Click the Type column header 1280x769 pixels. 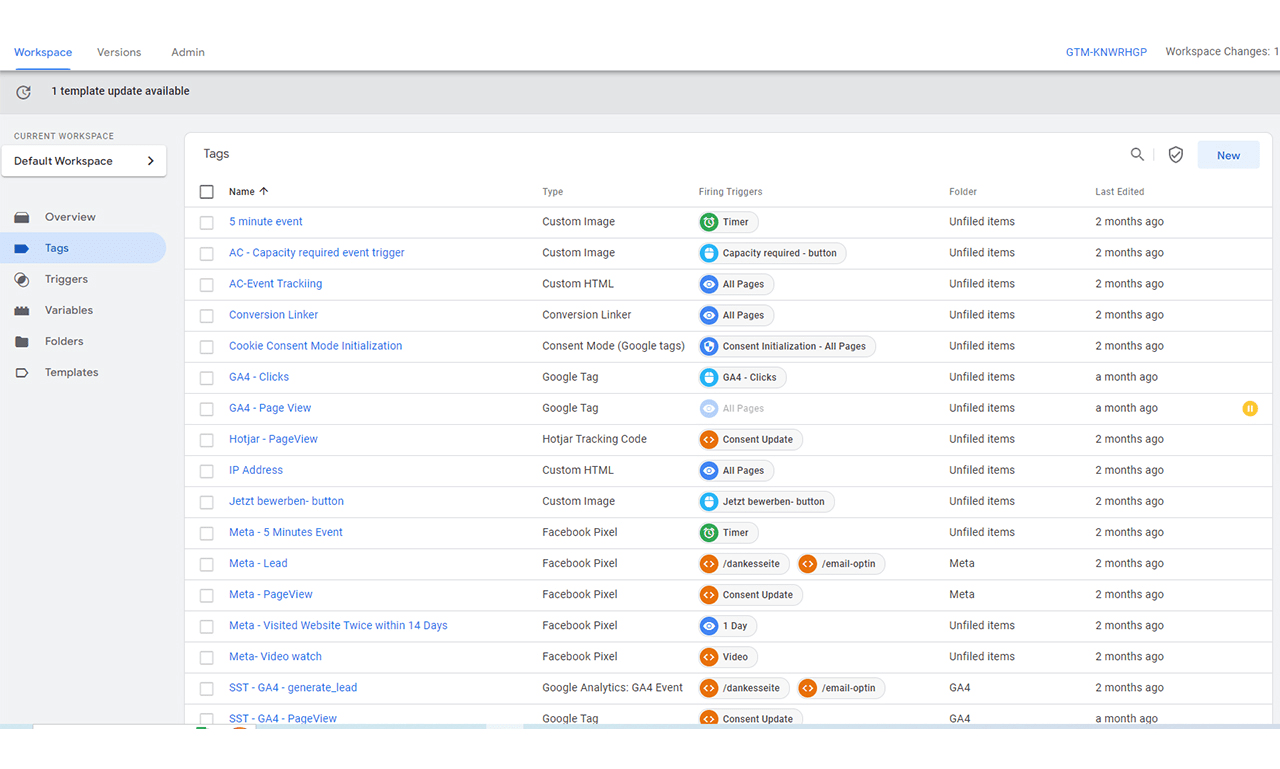point(553,192)
